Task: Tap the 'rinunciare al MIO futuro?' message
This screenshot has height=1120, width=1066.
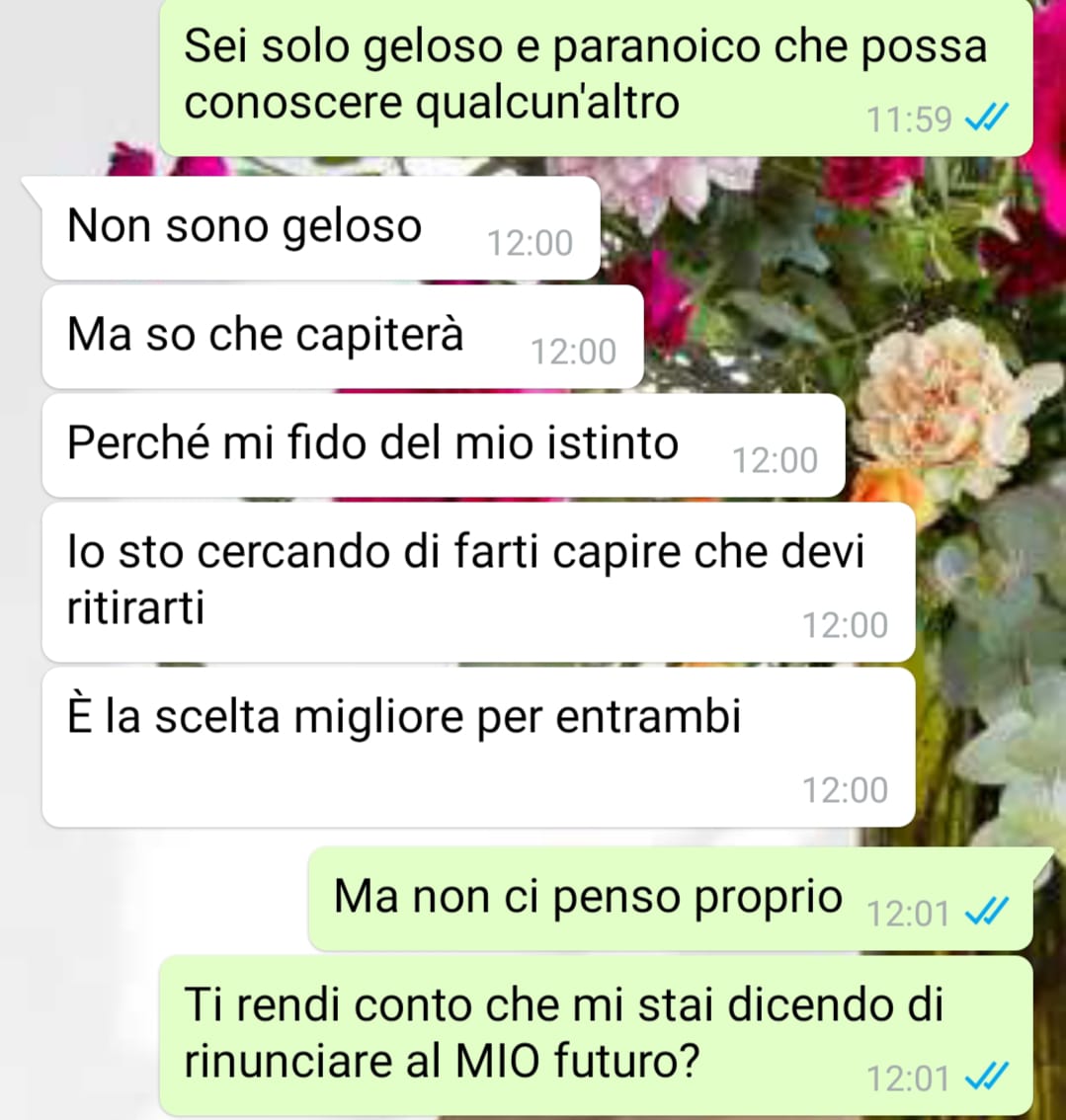Action: pos(596,1035)
